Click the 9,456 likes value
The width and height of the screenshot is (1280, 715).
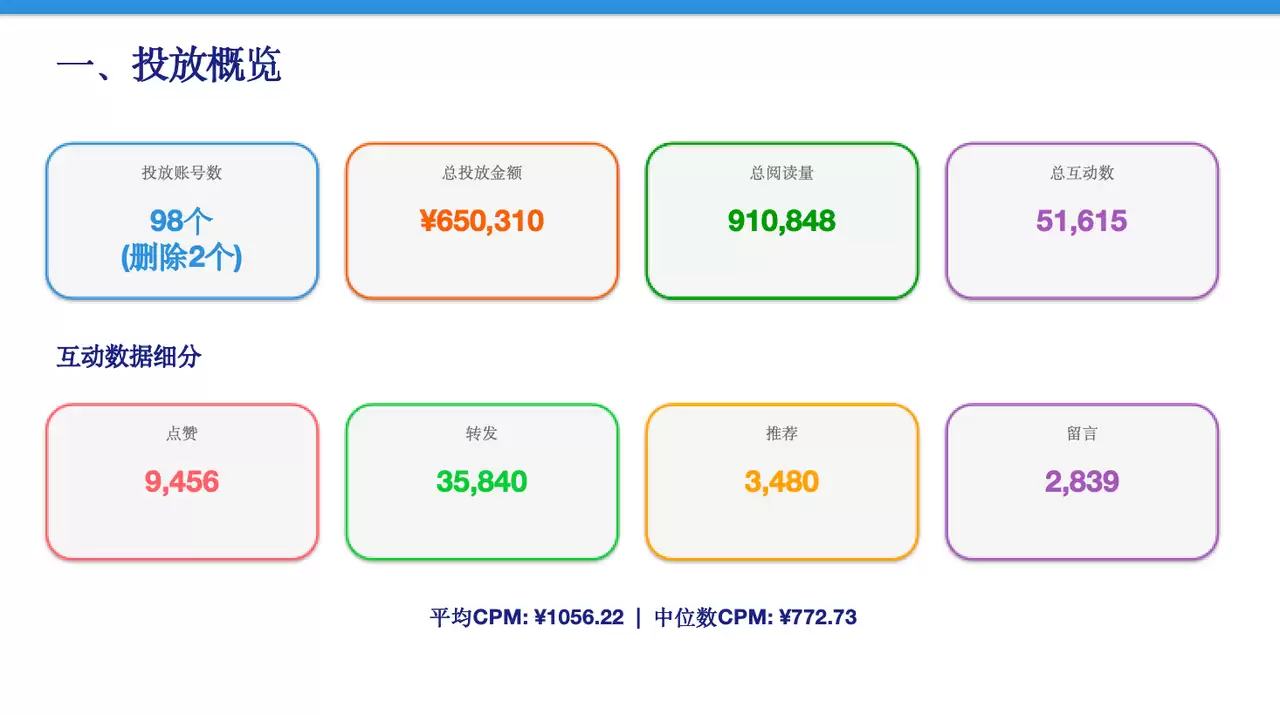(x=182, y=482)
